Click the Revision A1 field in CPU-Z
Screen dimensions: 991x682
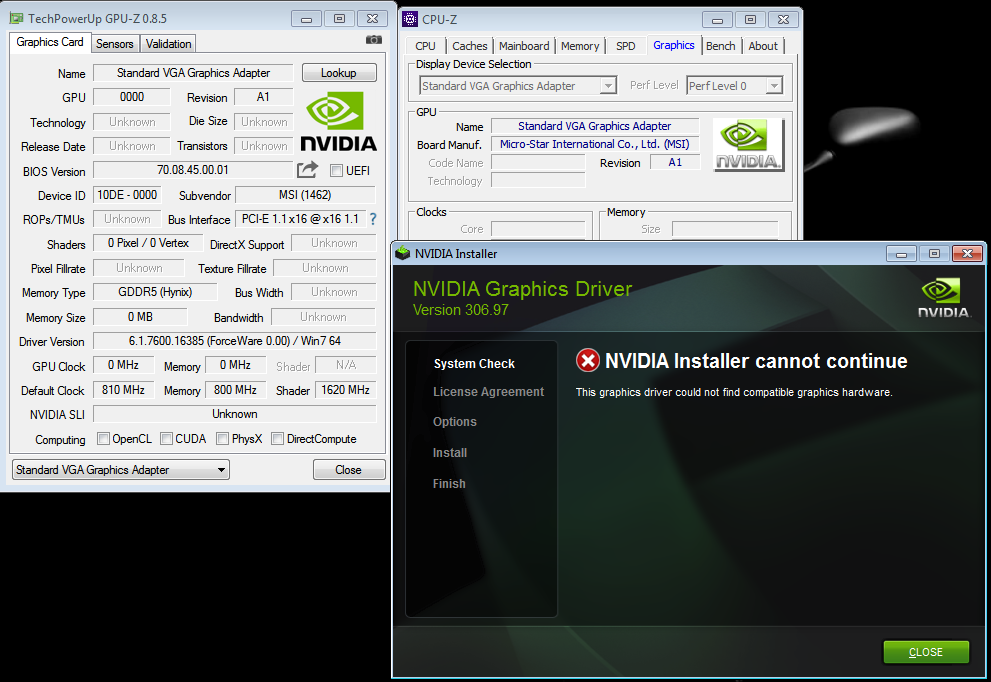tap(675, 162)
